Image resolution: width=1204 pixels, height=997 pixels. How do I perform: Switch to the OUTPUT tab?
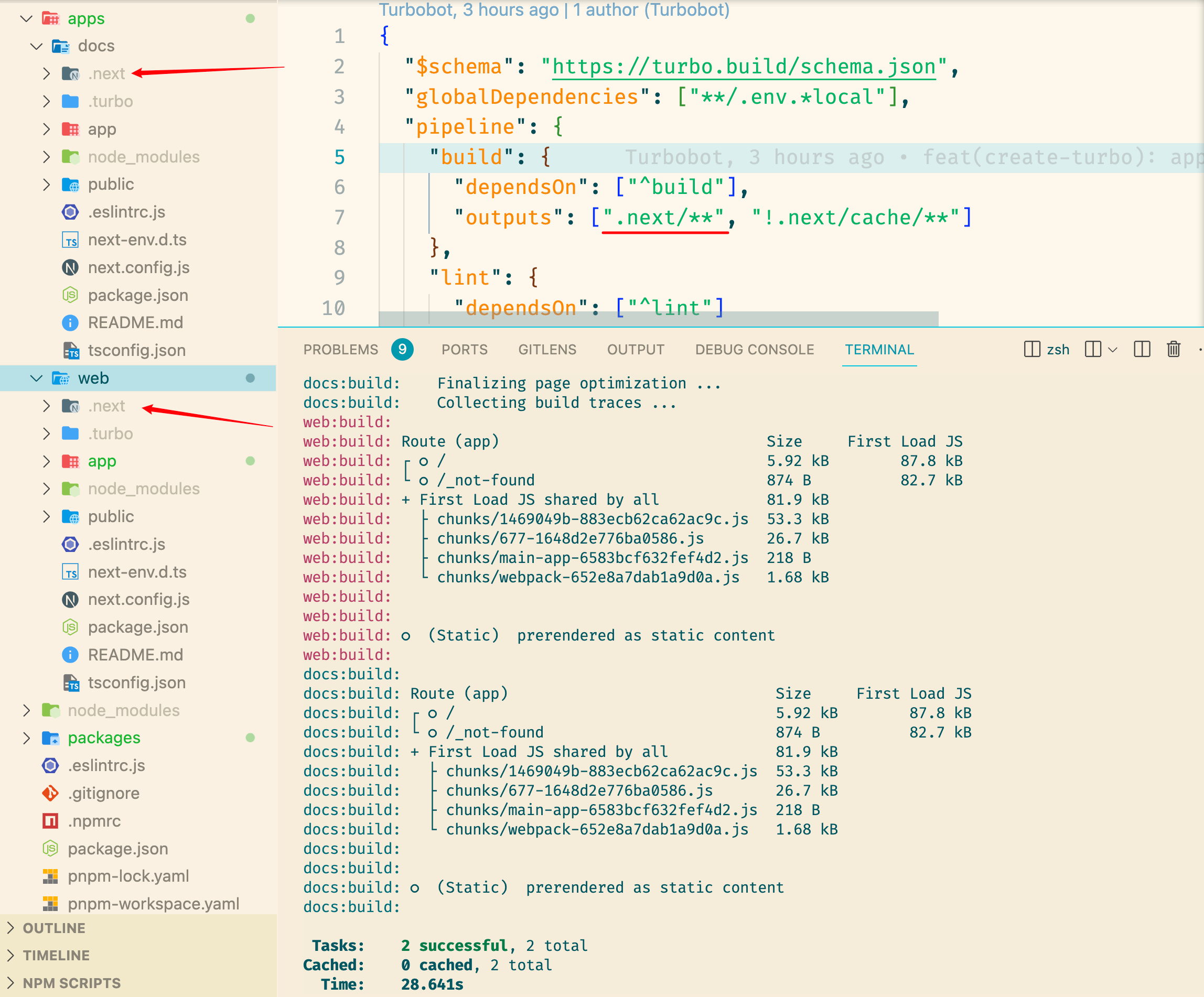coord(636,350)
